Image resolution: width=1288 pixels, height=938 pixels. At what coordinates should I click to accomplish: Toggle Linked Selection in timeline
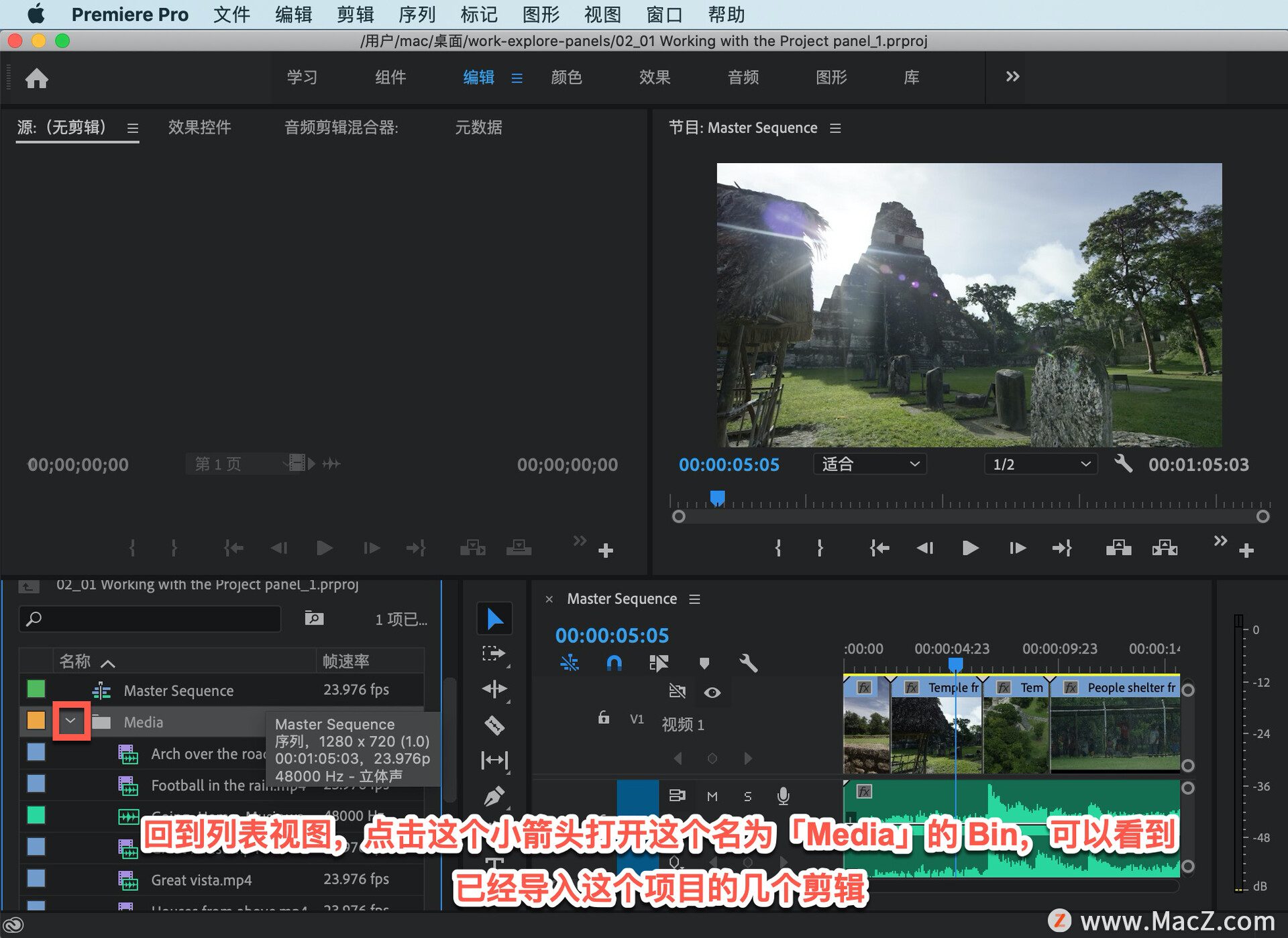pyautogui.click(x=659, y=663)
